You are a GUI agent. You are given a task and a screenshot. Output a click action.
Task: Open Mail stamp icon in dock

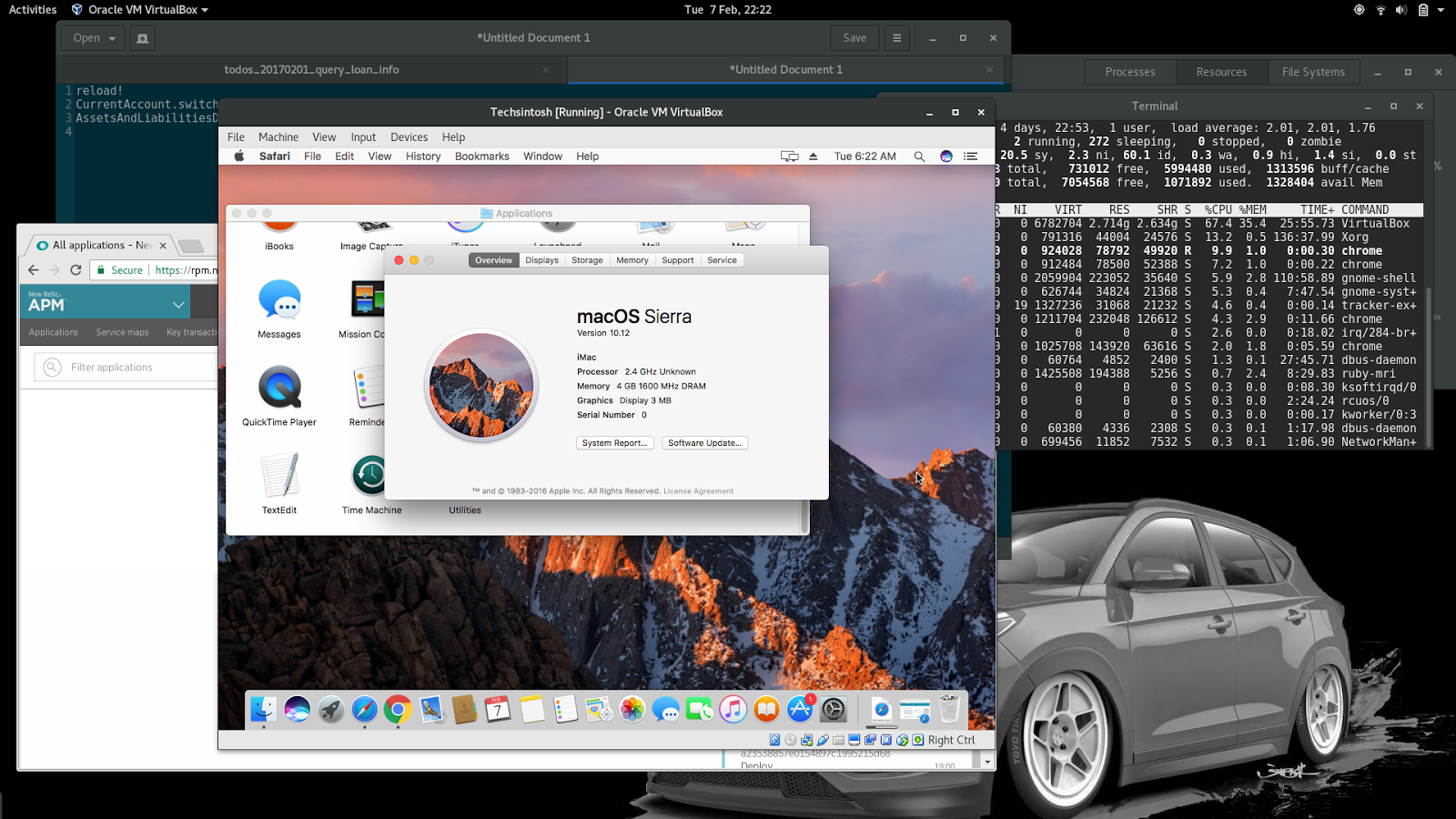pyautogui.click(x=431, y=710)
